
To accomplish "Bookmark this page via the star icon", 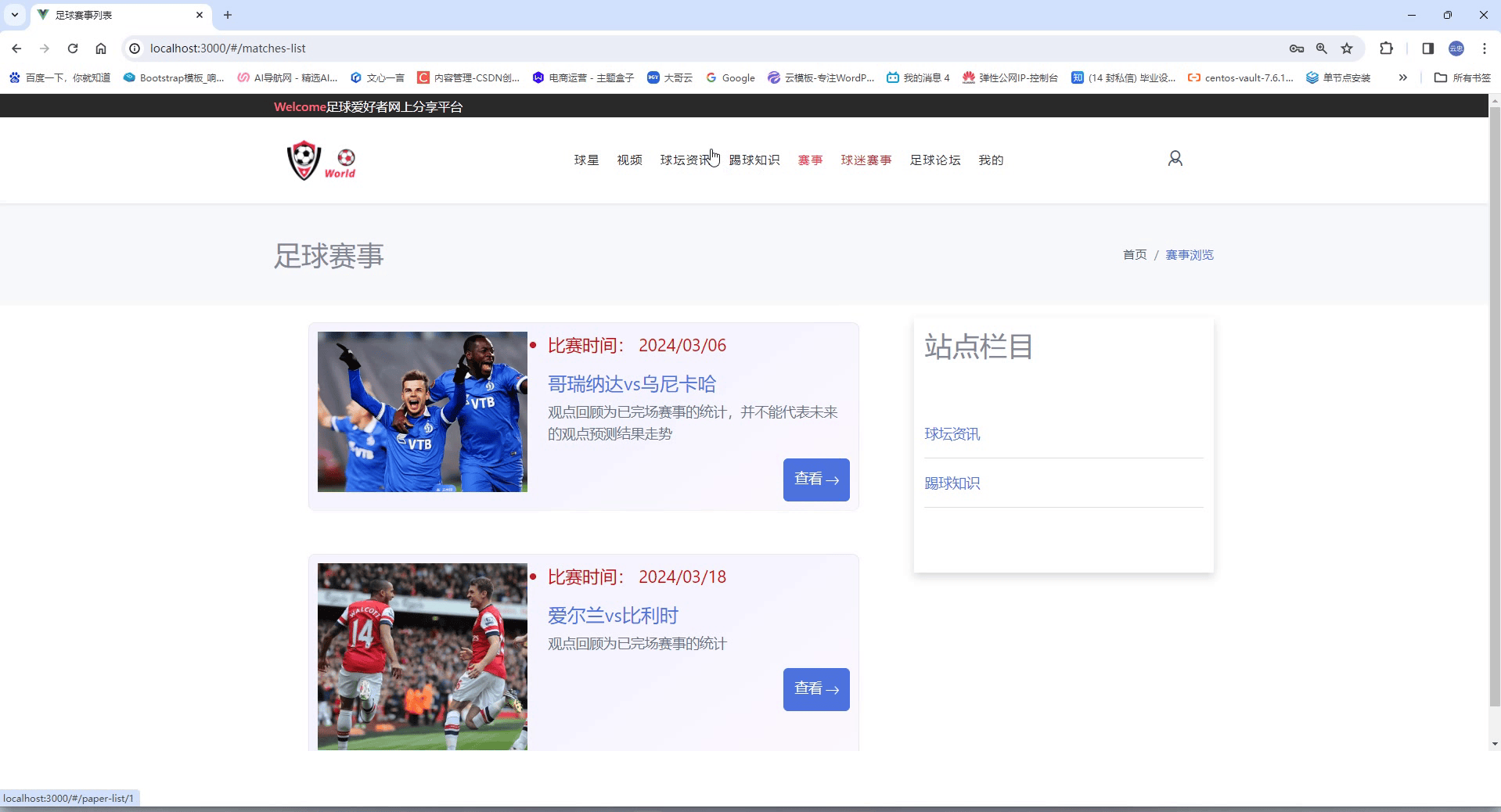I will 1347,49.
